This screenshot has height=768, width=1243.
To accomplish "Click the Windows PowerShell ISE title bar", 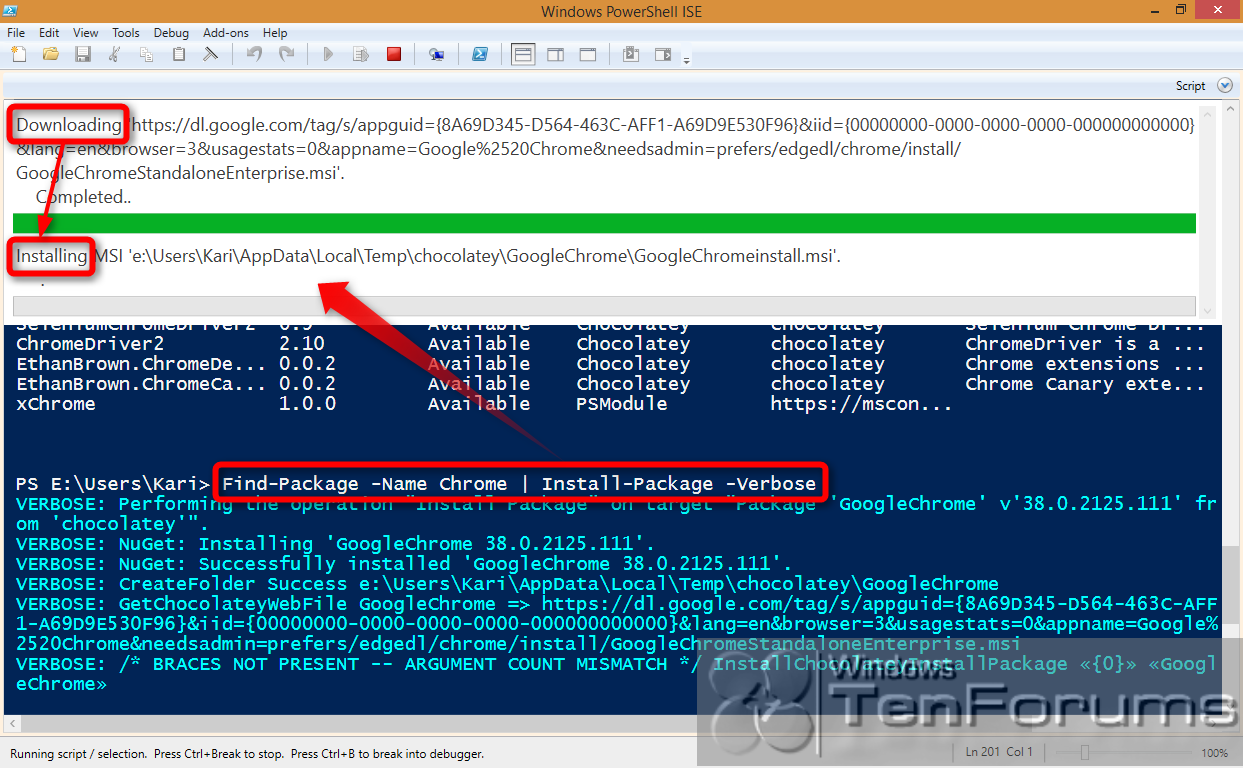I will 621,11.
